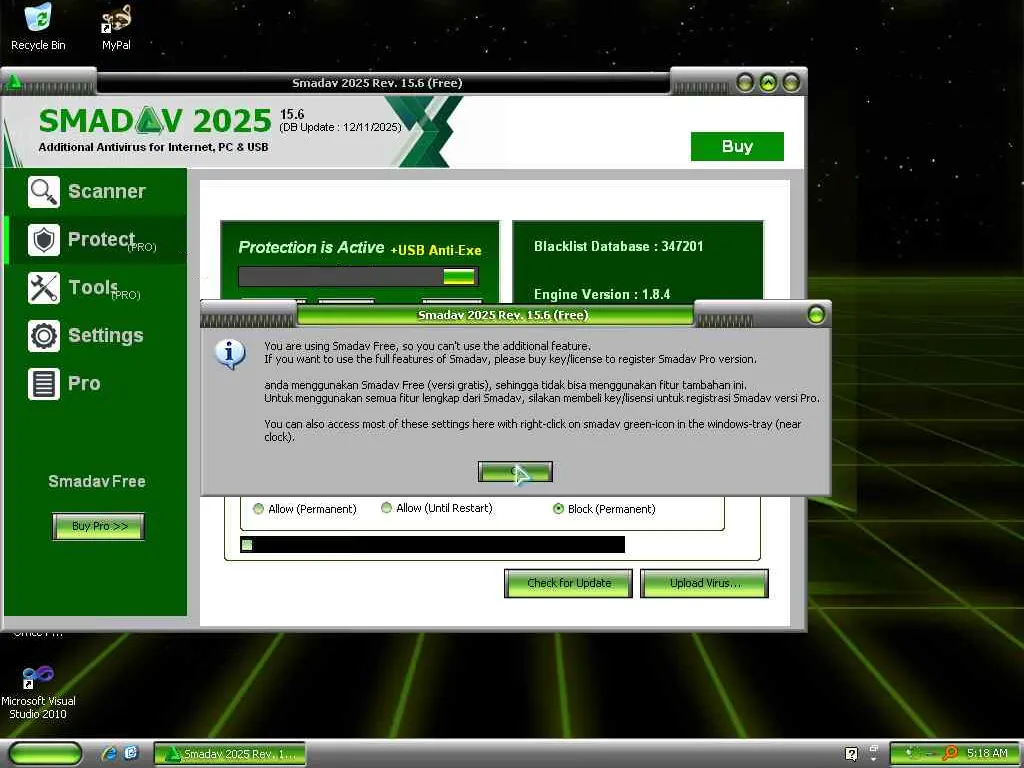Click the help question mark tray icon
Screen dimensions: 1024x768
click(851, 754)
